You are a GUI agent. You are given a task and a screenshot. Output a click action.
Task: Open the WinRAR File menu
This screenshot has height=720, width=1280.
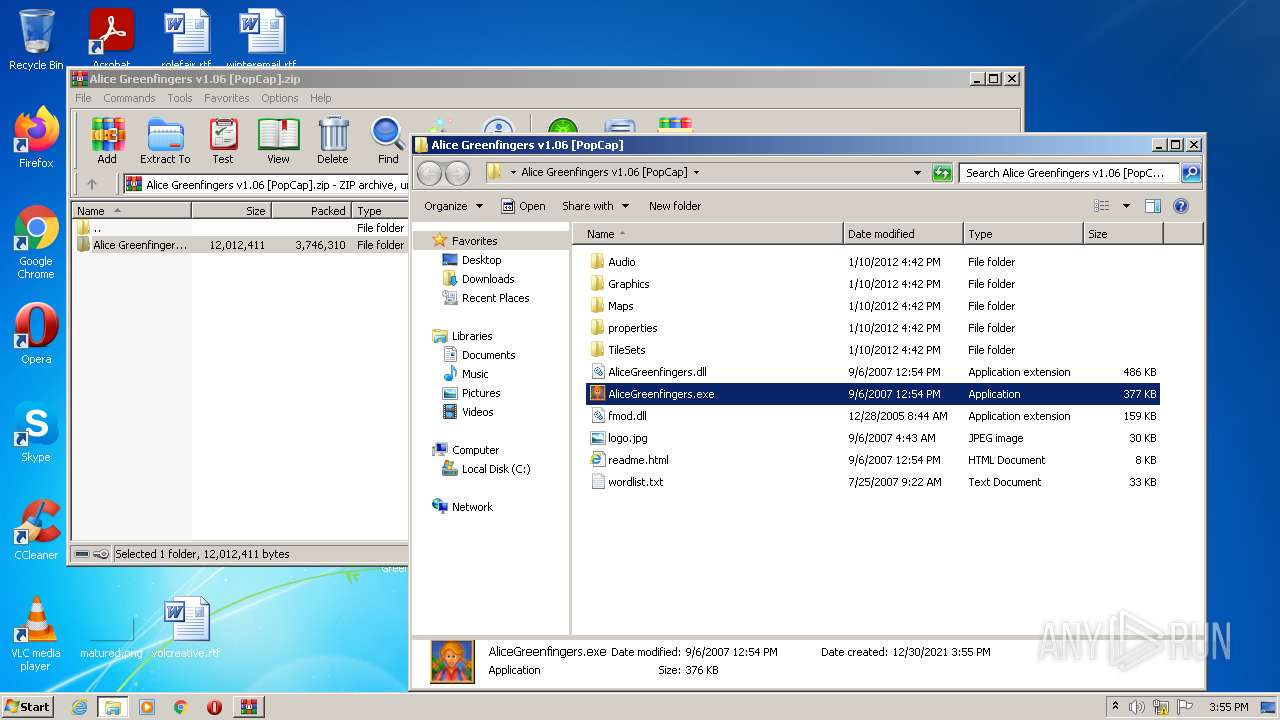83,98
